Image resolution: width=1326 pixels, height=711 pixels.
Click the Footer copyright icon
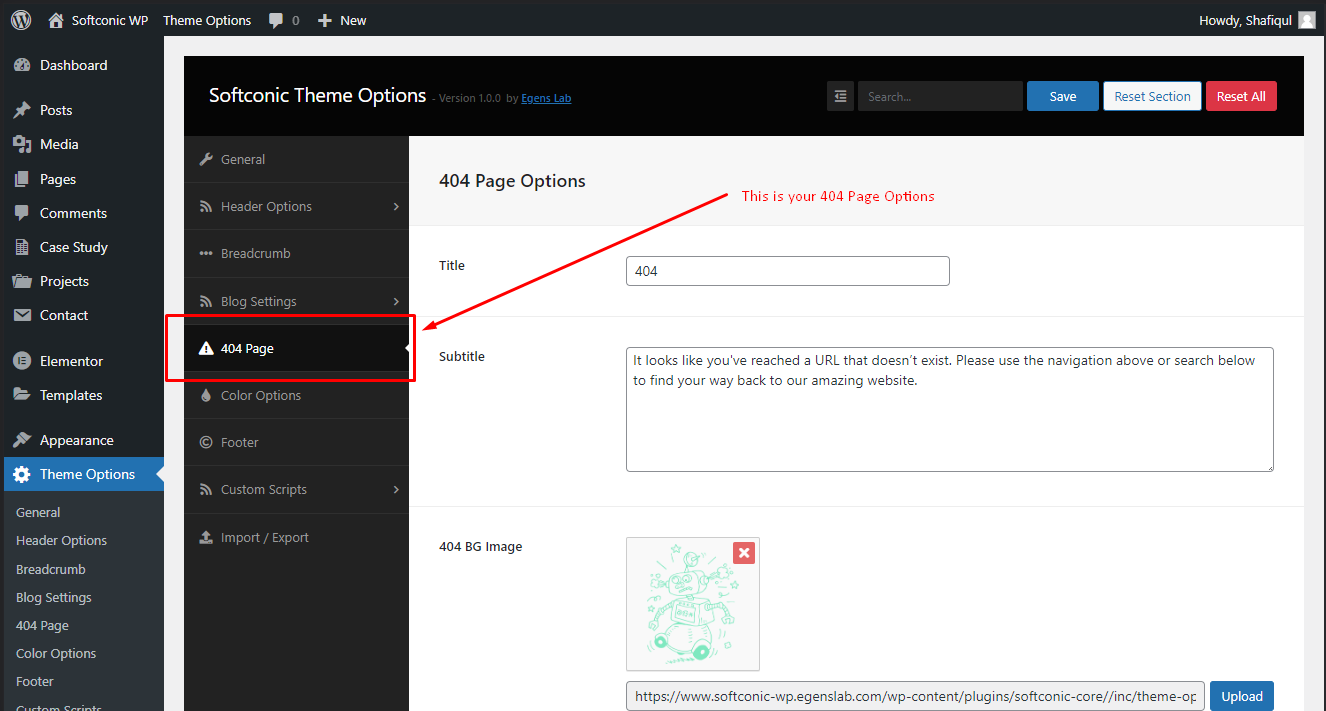click(206, 442)
